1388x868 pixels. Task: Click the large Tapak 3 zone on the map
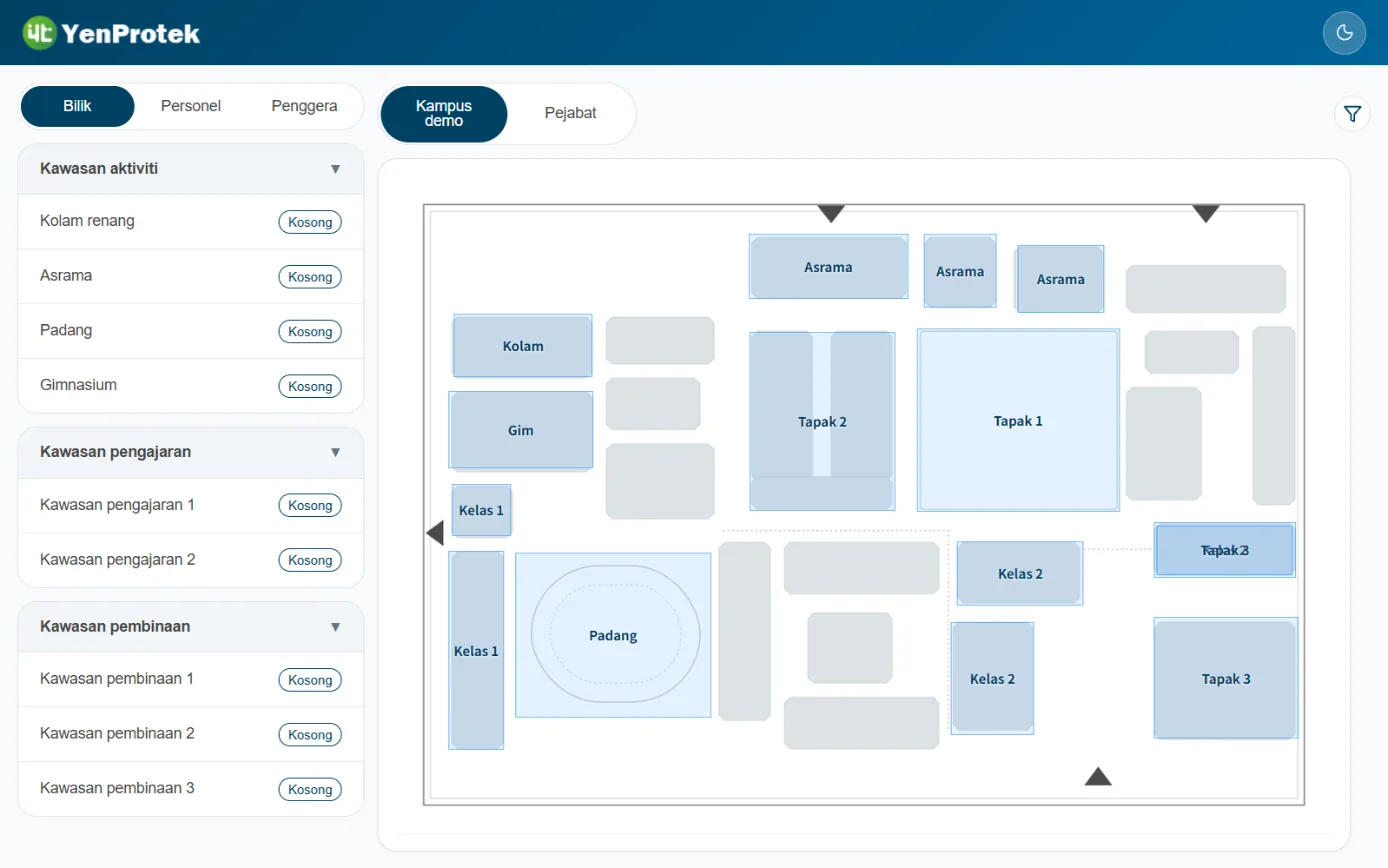1226,679
